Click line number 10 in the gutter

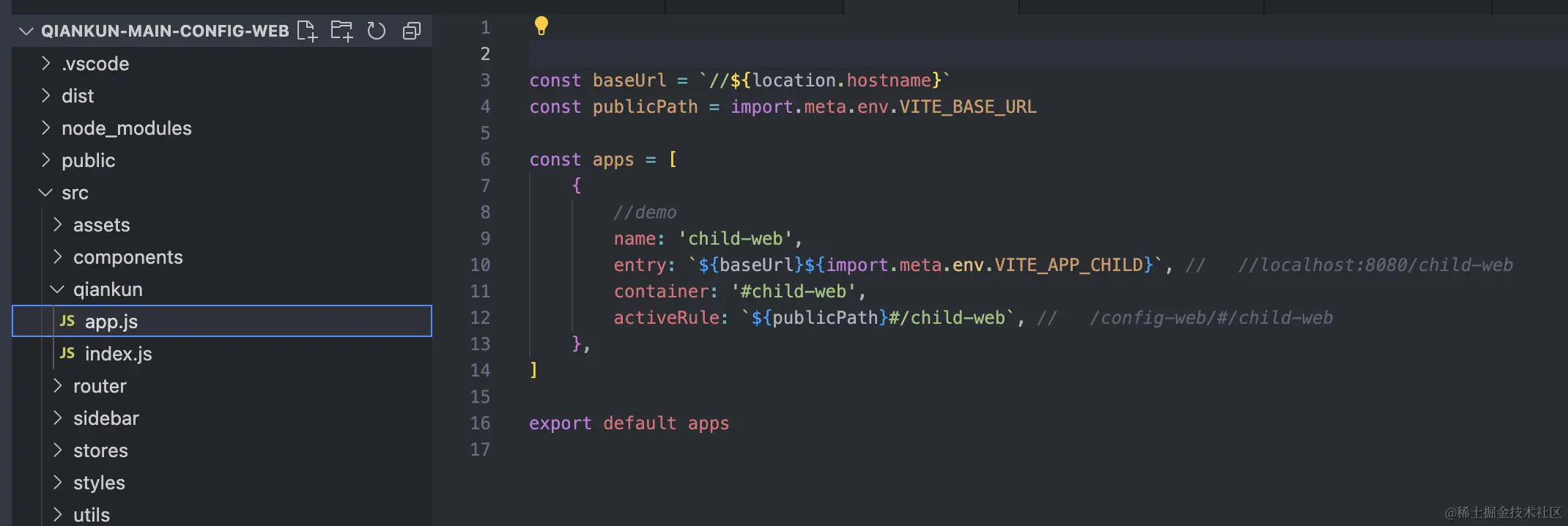click(x=480, y=264)
